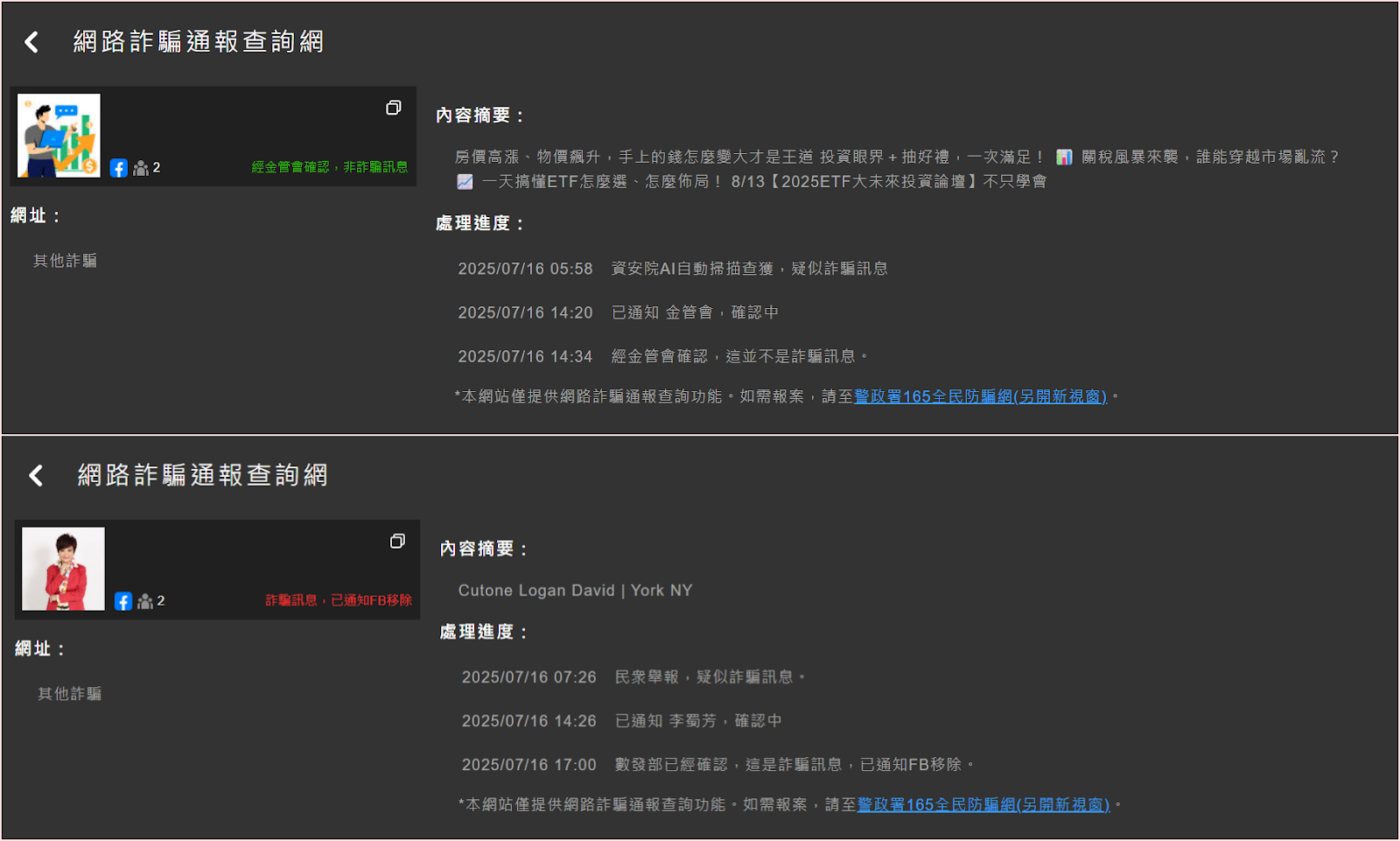Click the copy icon on the red-jacket woman card

[x=397, y=542]
